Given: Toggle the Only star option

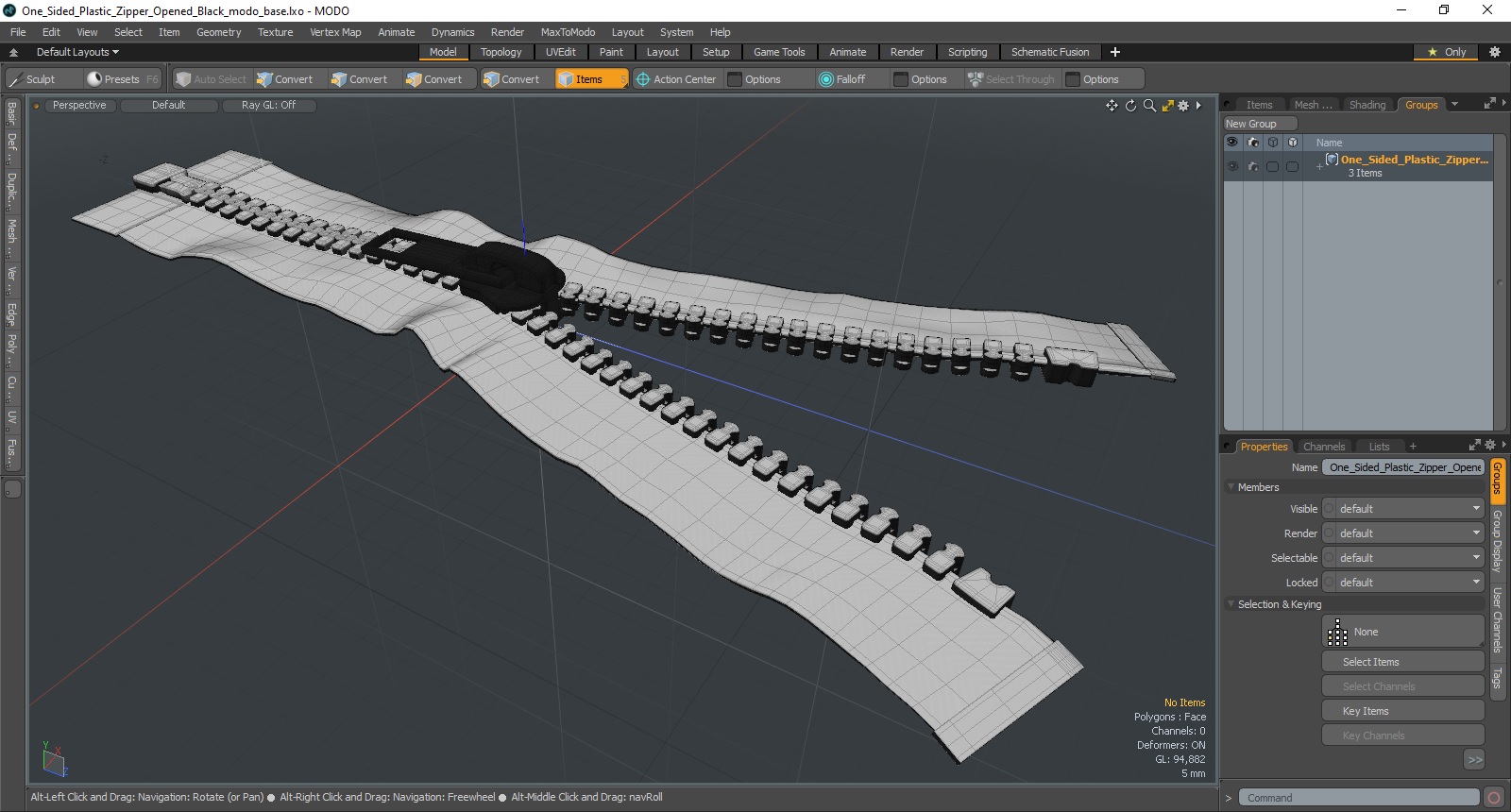Looking at the screenshot, I should tap(1448, 52).
